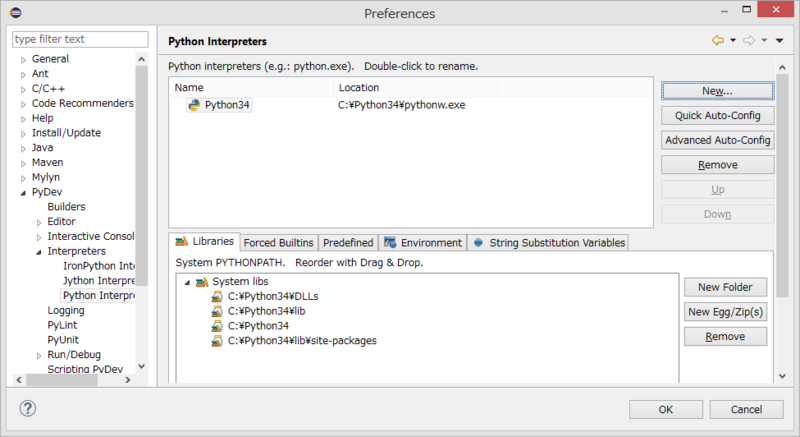This screenshot has height=437, width=800.
Task: Open the Predefined tab
Action: pos(348,243)
